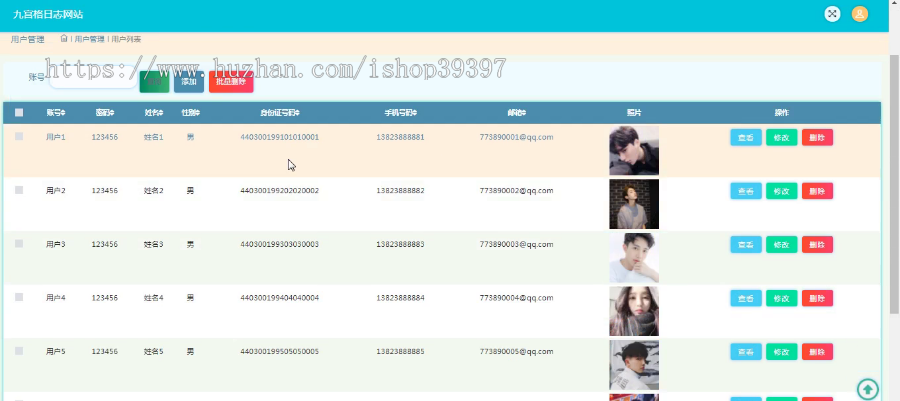Click the 照片 column header

(634, 113)
